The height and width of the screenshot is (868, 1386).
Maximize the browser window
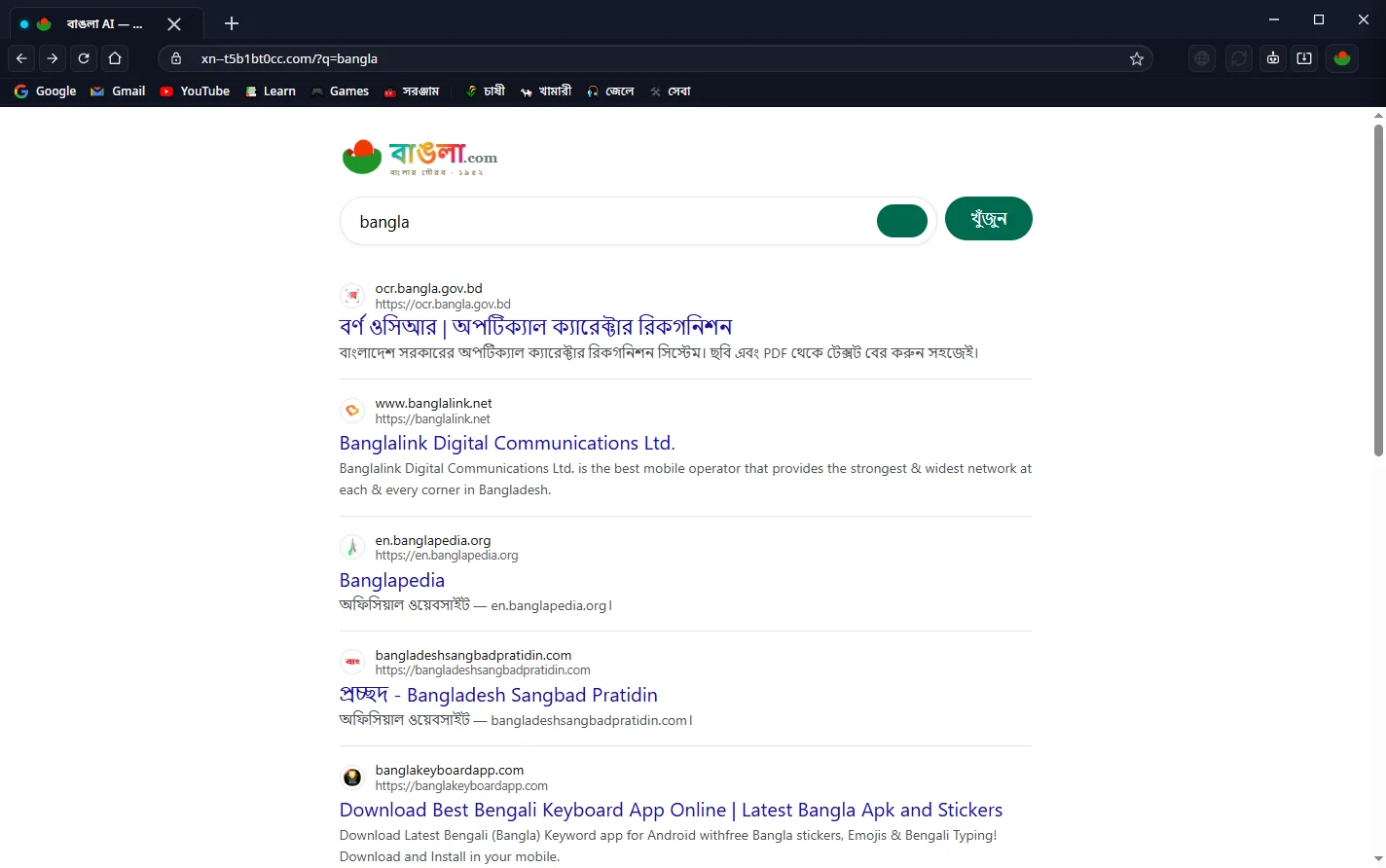click(x=1319, y=19)
